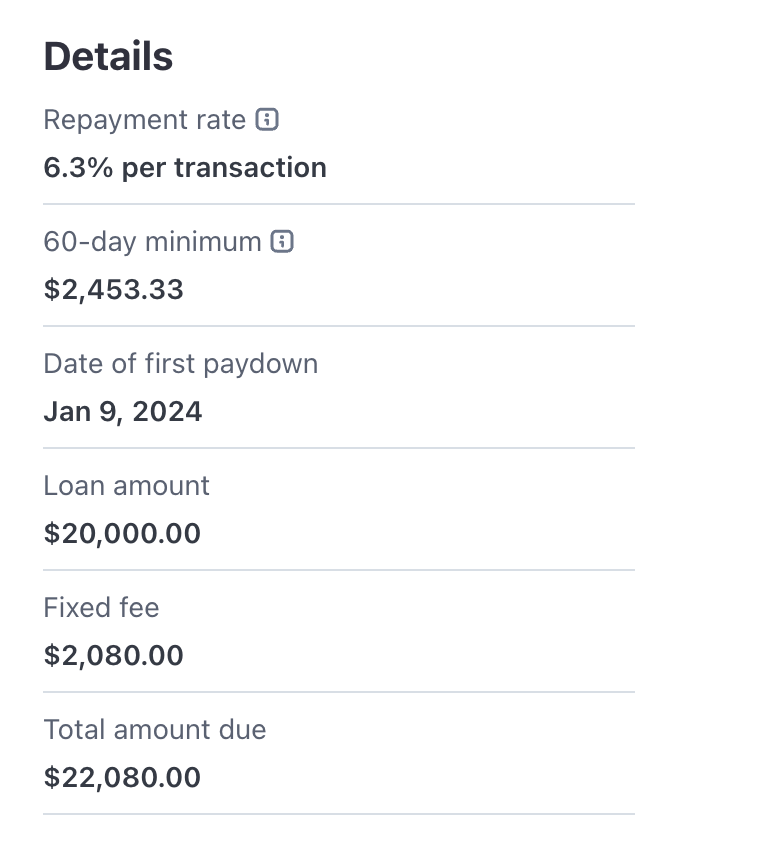768x848 pixels.
Task: Select the Repayment rate label
Action: pyautogui.click(x=144, y=120)
